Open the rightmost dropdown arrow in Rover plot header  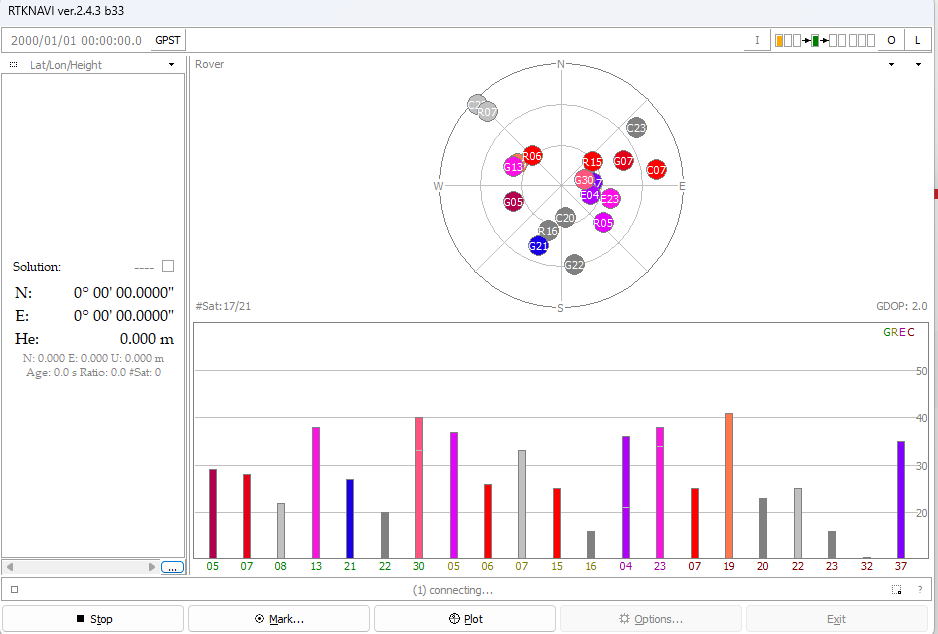click(919, 65)
